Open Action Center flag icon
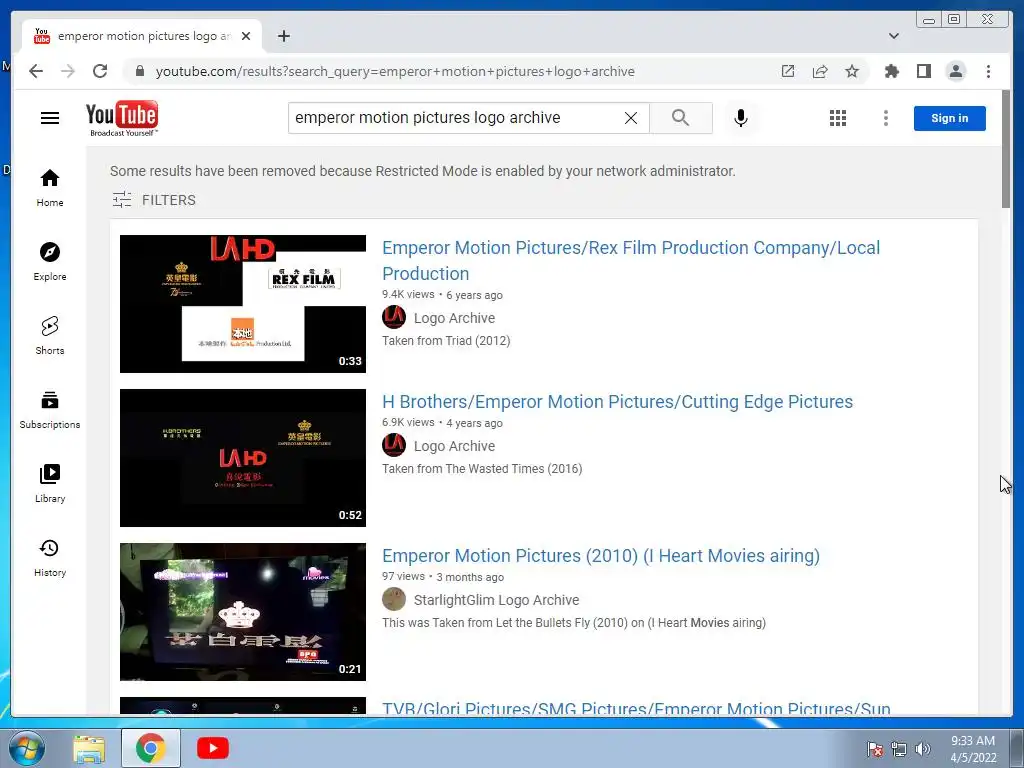The width and height of the screenshot is (1024, 768). coord(874,749)
